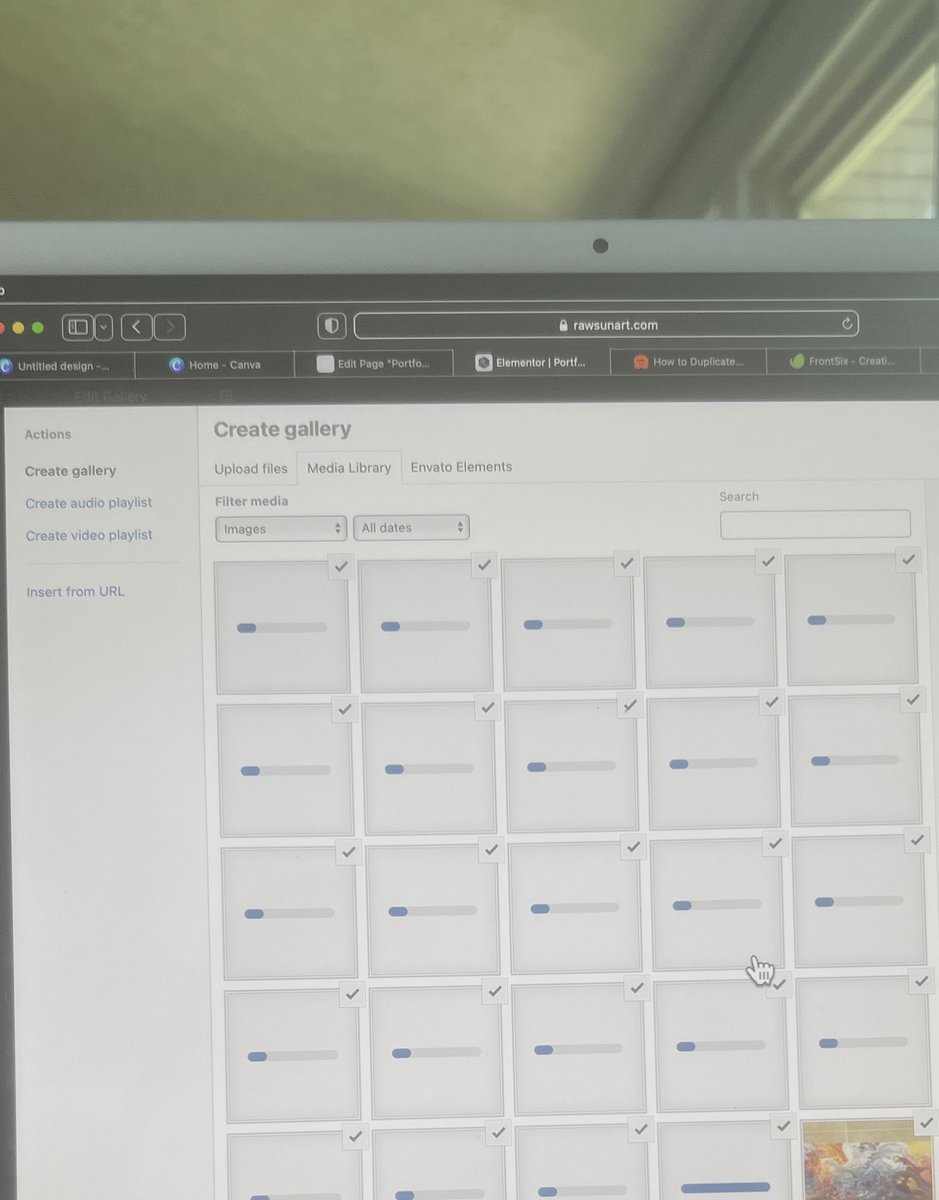Uncheck the second uploading item in top row
The height and width of the screenshot is (1200, 939).
(484, 565)
